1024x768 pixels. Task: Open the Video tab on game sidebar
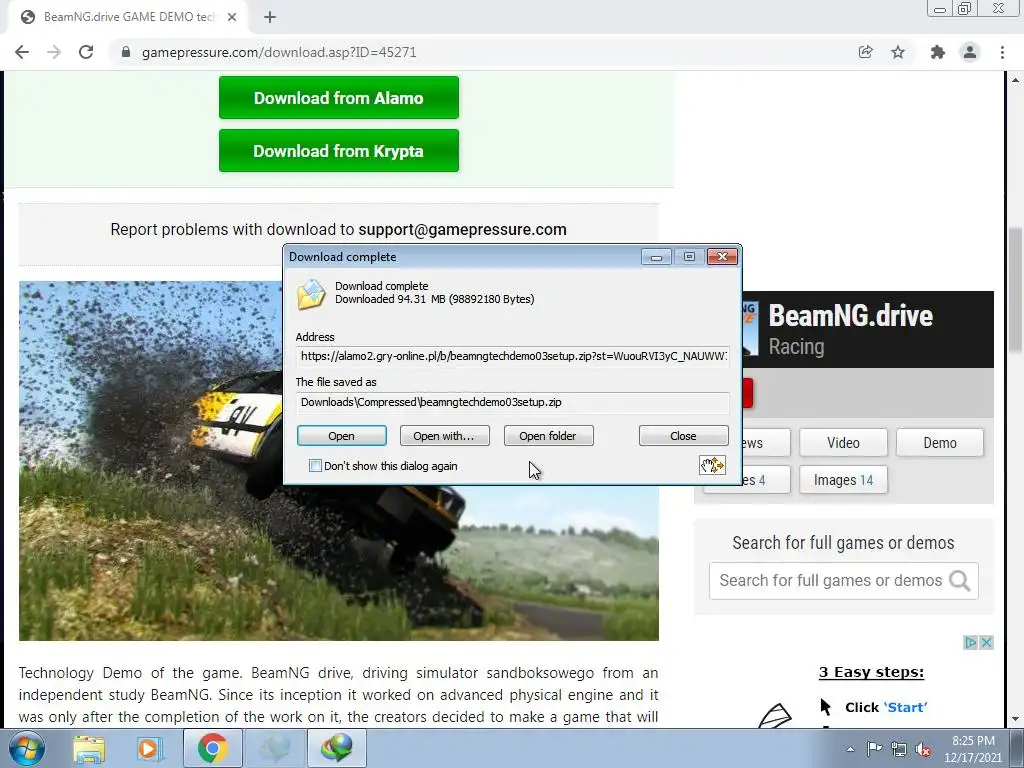843,443
